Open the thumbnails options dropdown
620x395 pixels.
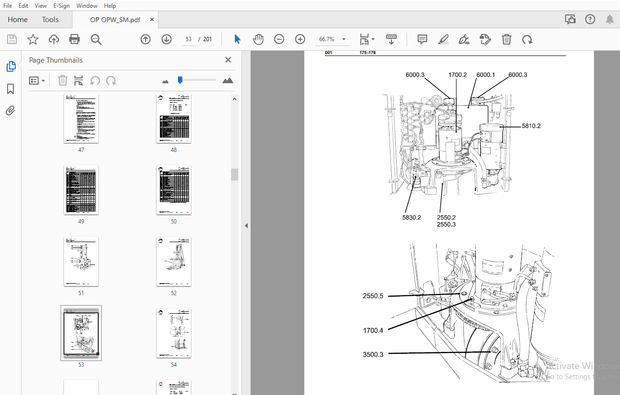click(x=37, y=81)
